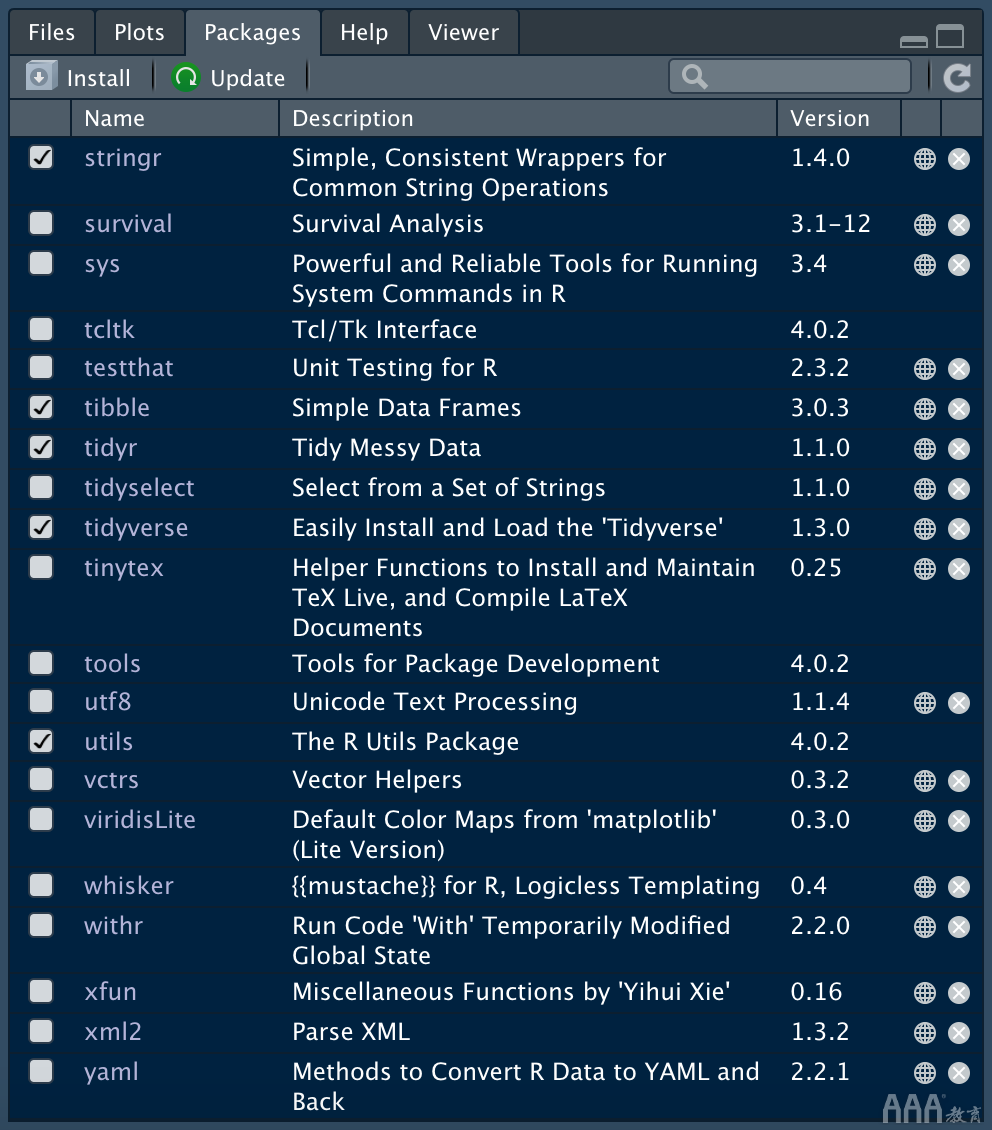
Task: Remove the xml2 package via its X icon
Action: tap(959, 1033)
